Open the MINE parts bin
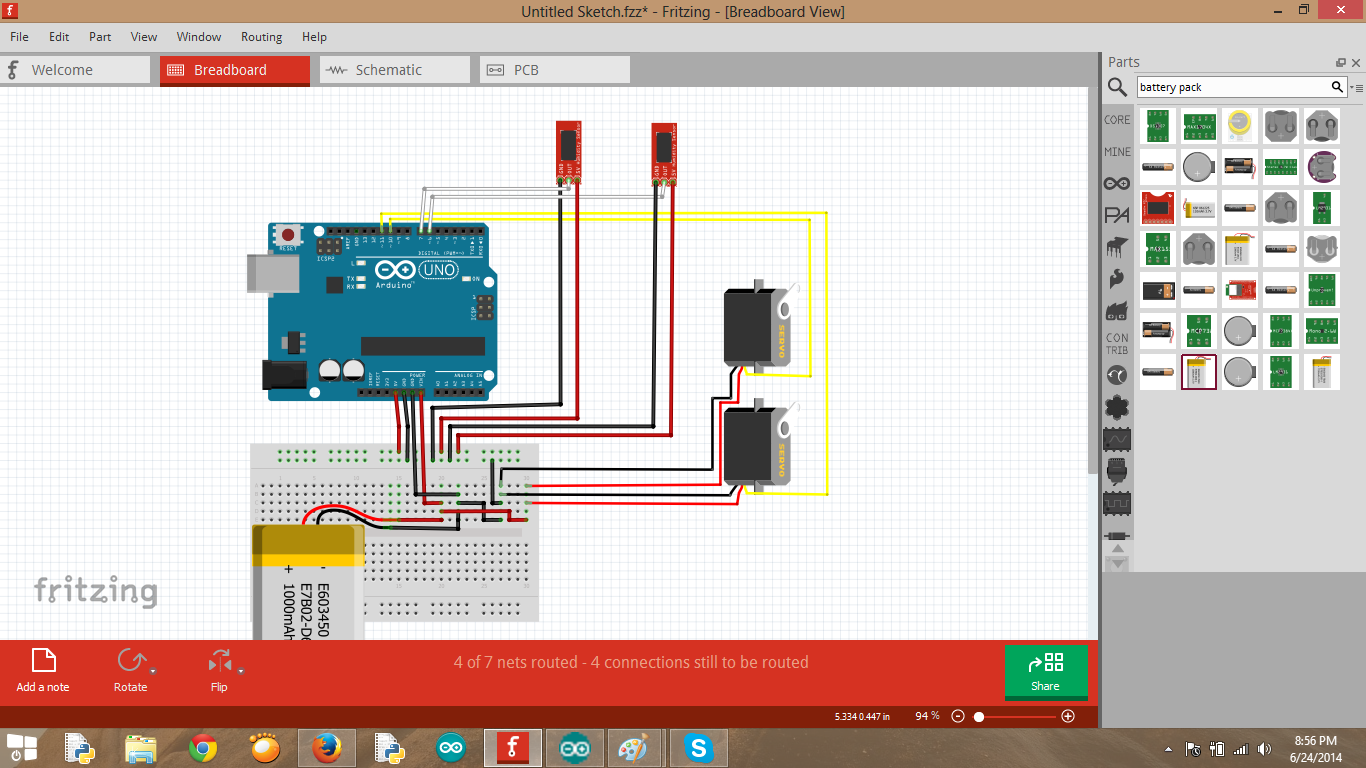The height and width of the screenshot is (768, 1366). pos(1117,151)
